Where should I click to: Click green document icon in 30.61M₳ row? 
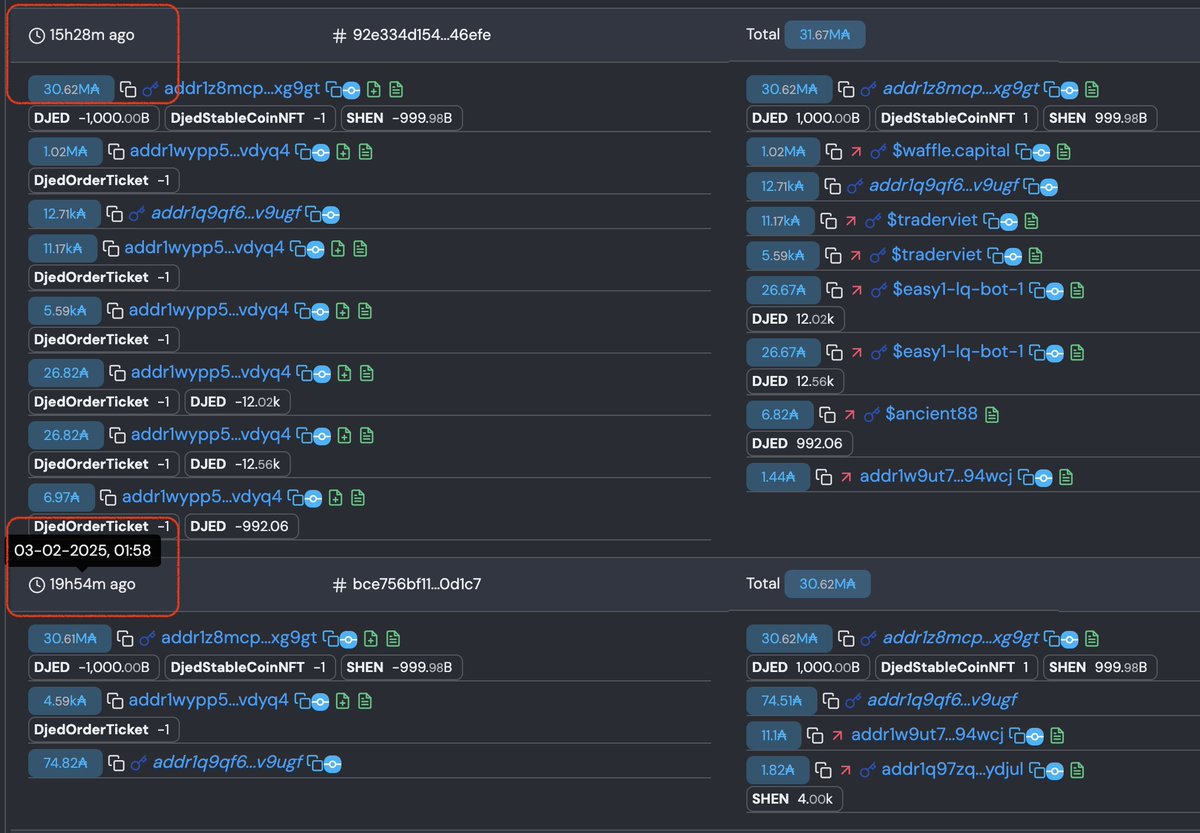(394, 638)
